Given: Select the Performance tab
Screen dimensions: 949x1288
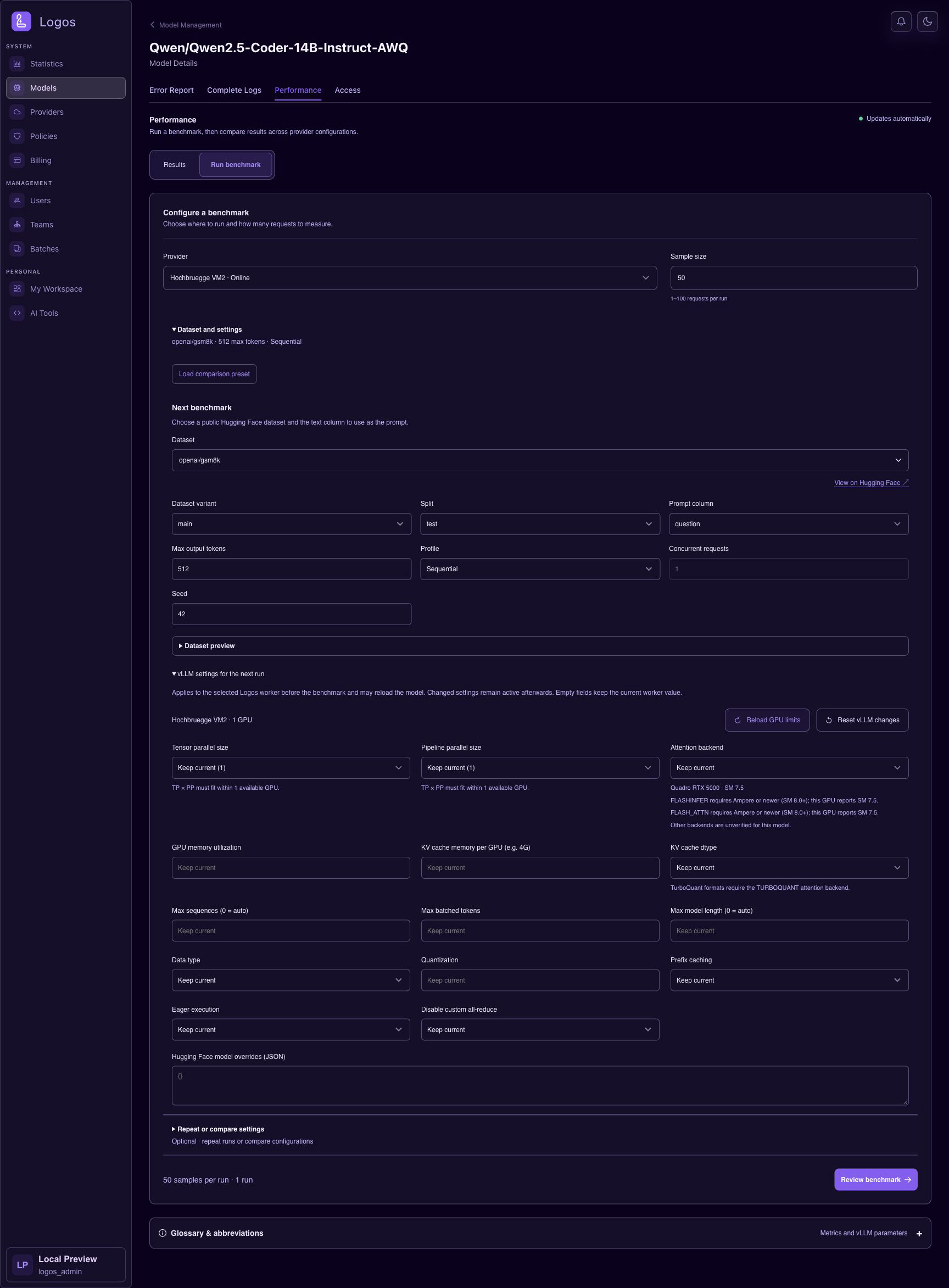Looking at the screenshot, I should pos(298,90).
